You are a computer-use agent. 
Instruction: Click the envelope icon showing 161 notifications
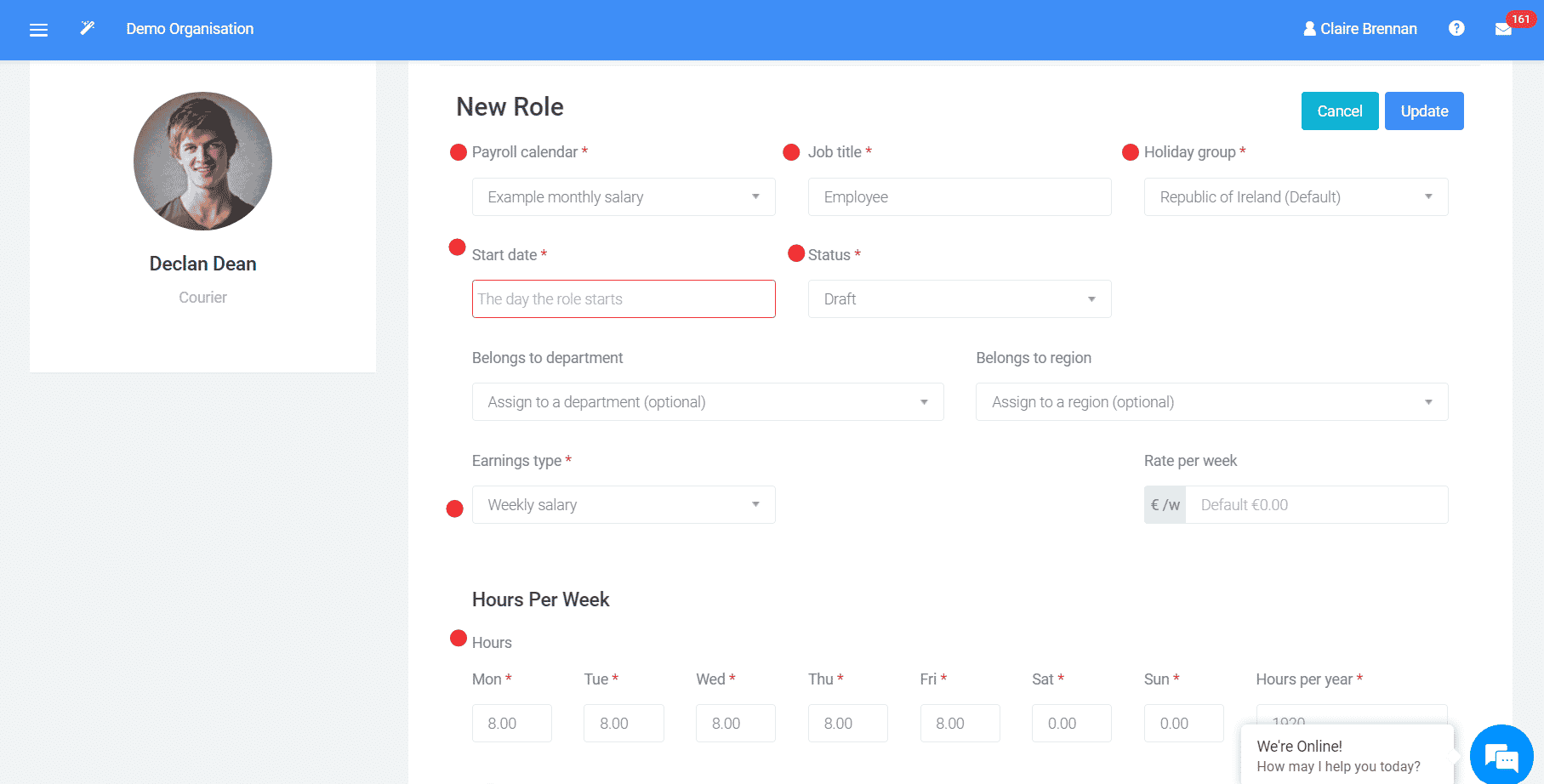(x=1502, y=28)
